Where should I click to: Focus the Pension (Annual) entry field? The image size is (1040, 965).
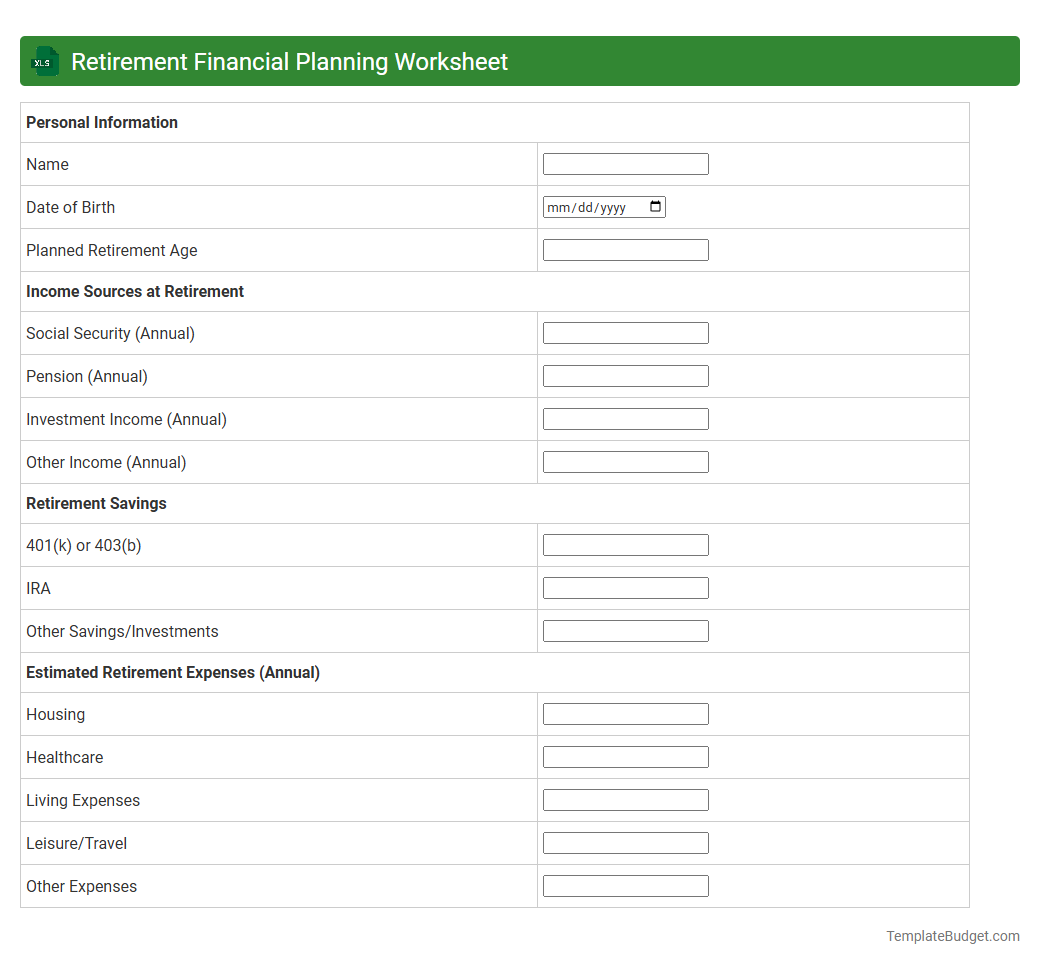pyautogui.click(x=625, y=375)
